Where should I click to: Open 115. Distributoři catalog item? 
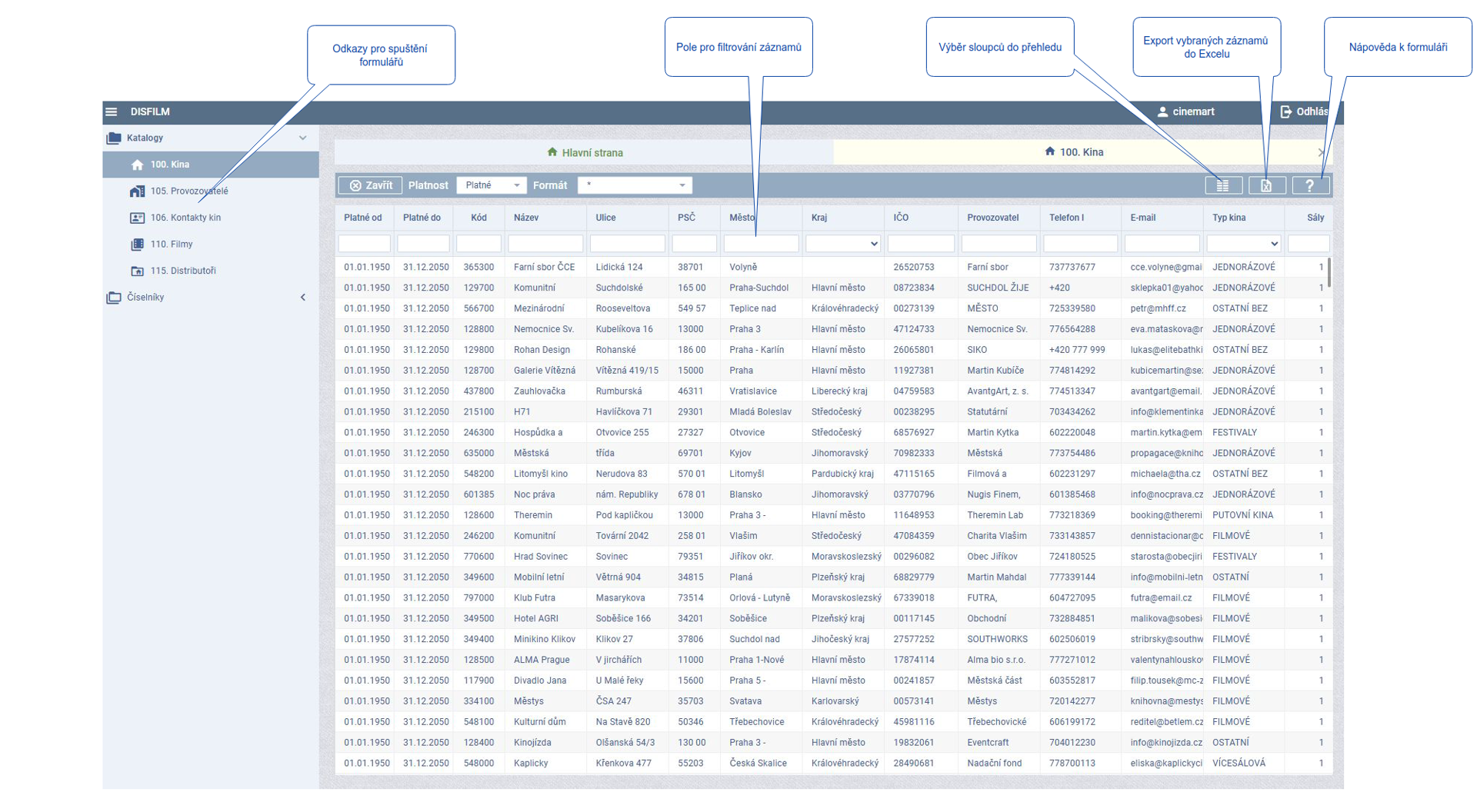point(182,271)
